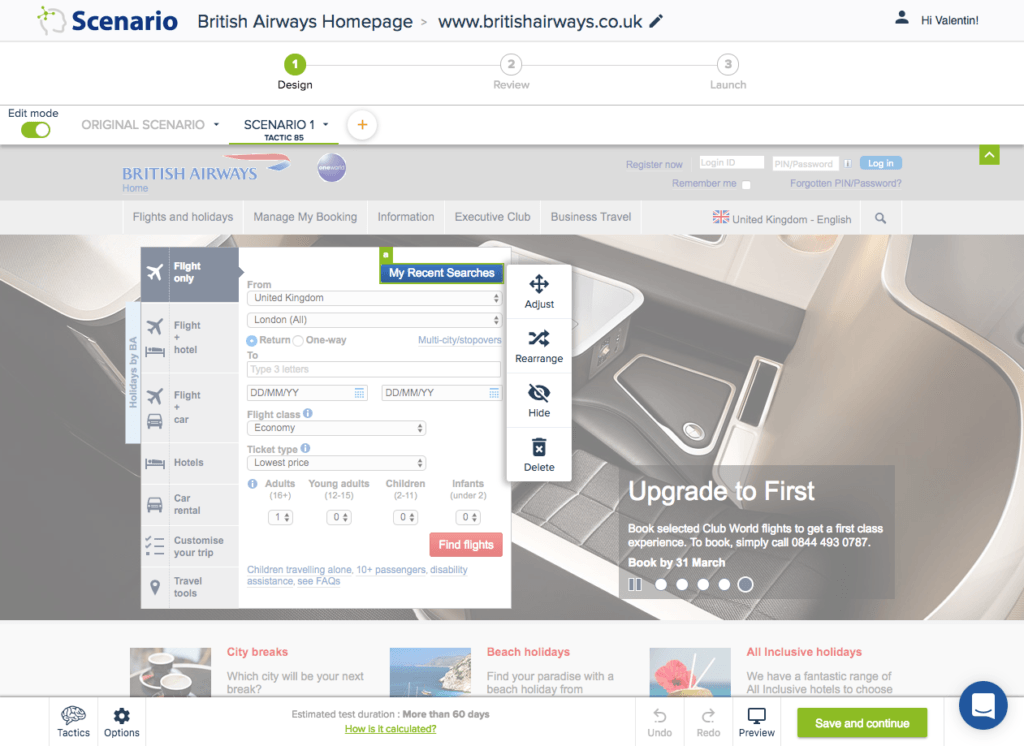
Task: Click the Login ID input field
Action: (x=731, y=163)
